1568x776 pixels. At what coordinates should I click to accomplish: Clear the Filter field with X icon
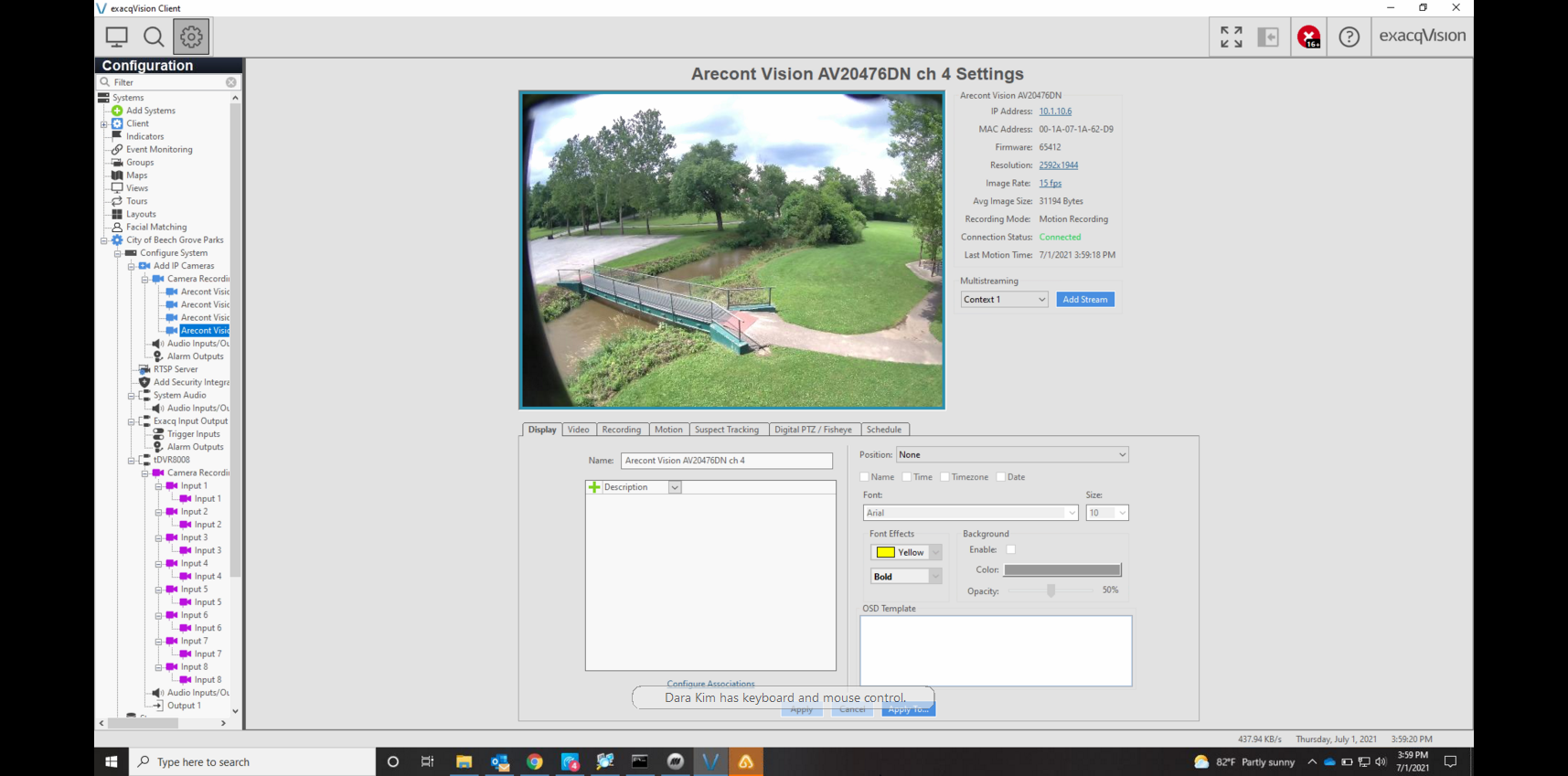(231, 82)
